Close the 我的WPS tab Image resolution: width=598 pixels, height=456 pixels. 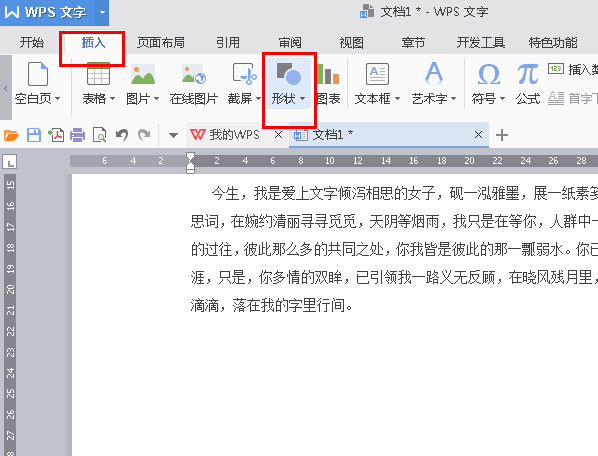[278, 135]
